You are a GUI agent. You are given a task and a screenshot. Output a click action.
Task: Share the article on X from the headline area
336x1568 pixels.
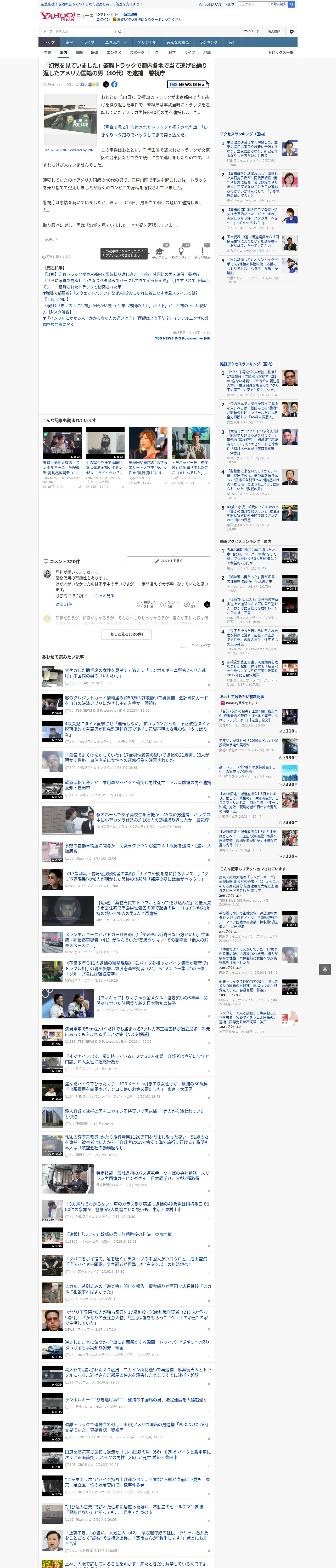(x=106, y=85)
